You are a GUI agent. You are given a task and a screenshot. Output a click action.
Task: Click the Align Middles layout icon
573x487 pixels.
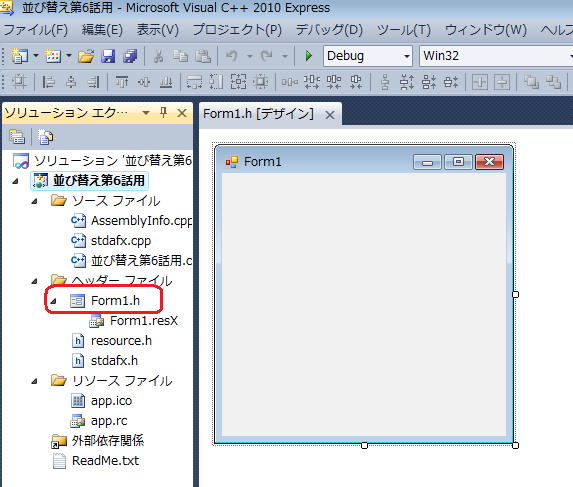click(x=144, y=82)
